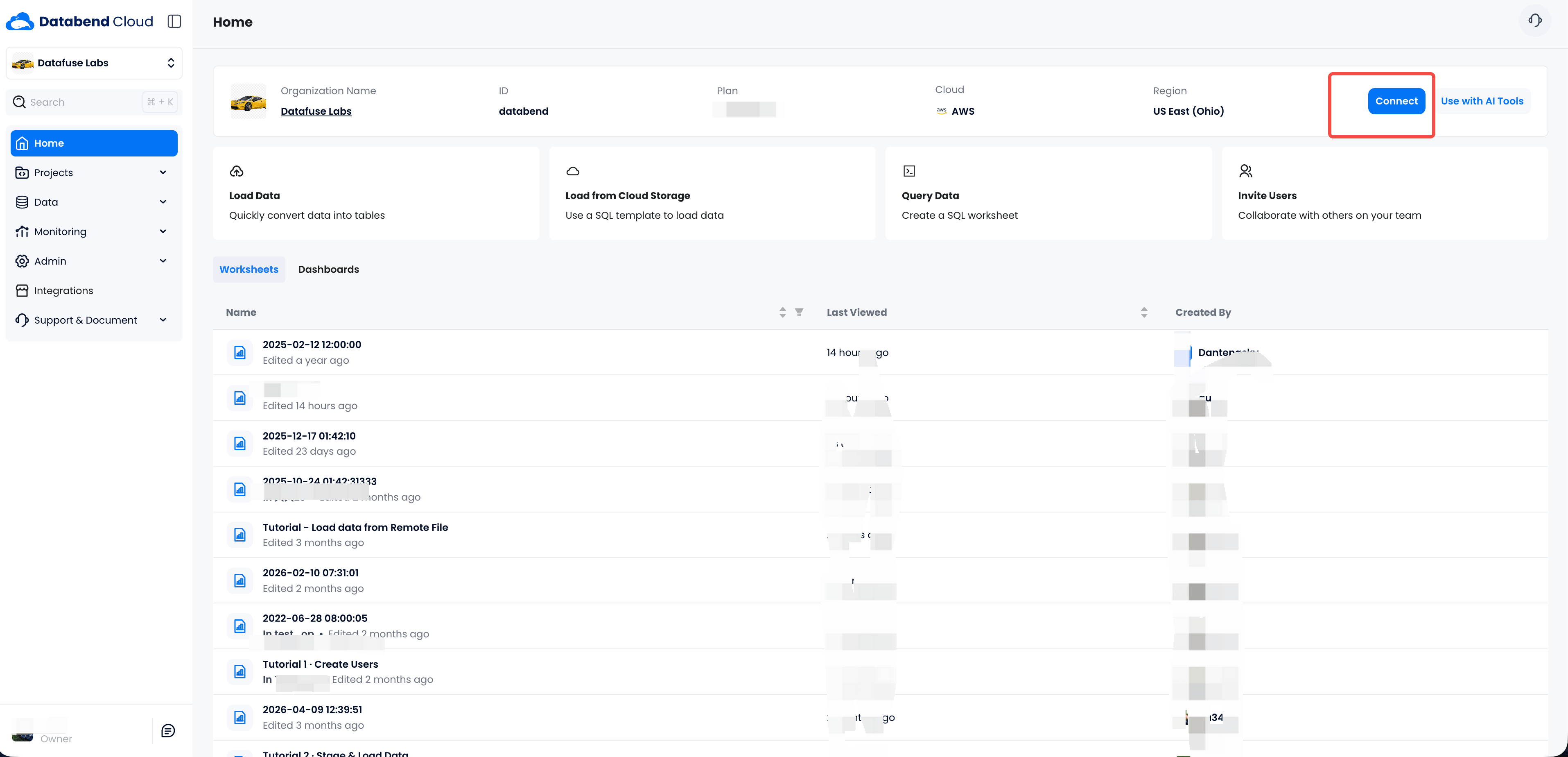
Task: Click worksheet icon for Tutorial - Load data from Remote File
Action: [x=240, y=535]
